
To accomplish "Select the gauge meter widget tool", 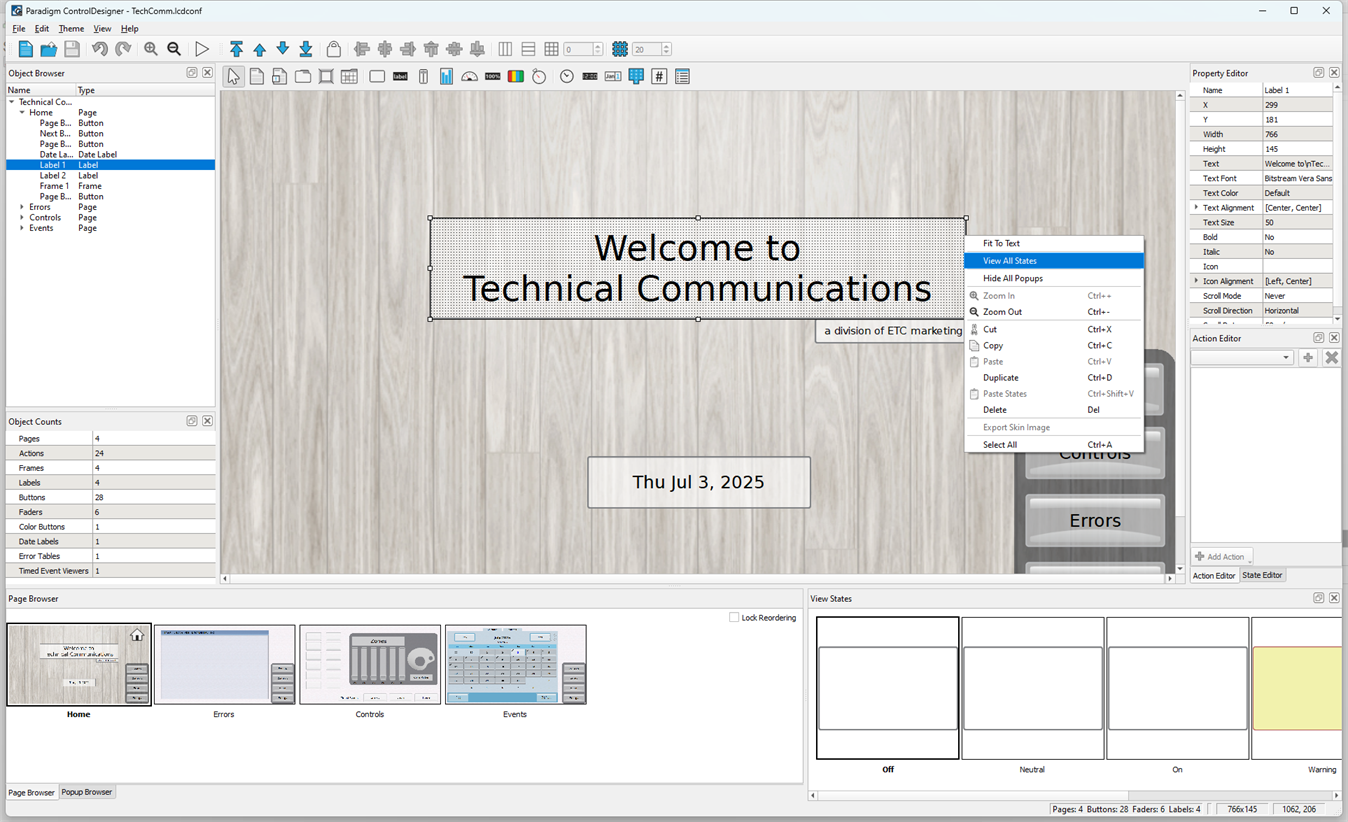I will (469, 77).
